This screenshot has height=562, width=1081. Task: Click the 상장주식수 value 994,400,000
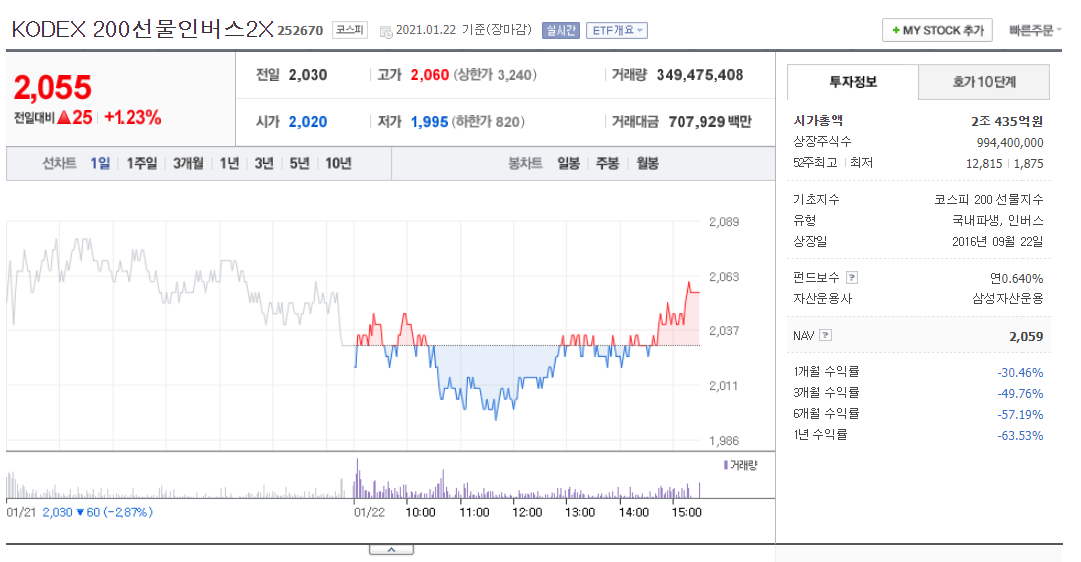point(1010,143)
